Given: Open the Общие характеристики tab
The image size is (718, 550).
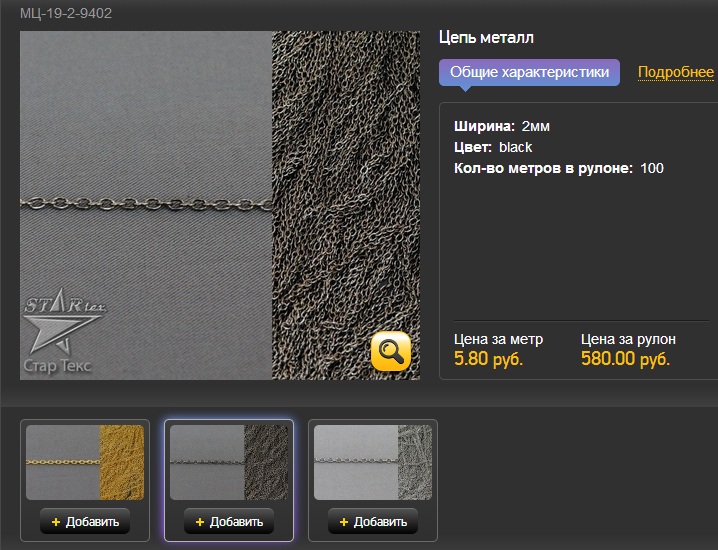Looking at the screenshot, I should [x=529, y=72].
